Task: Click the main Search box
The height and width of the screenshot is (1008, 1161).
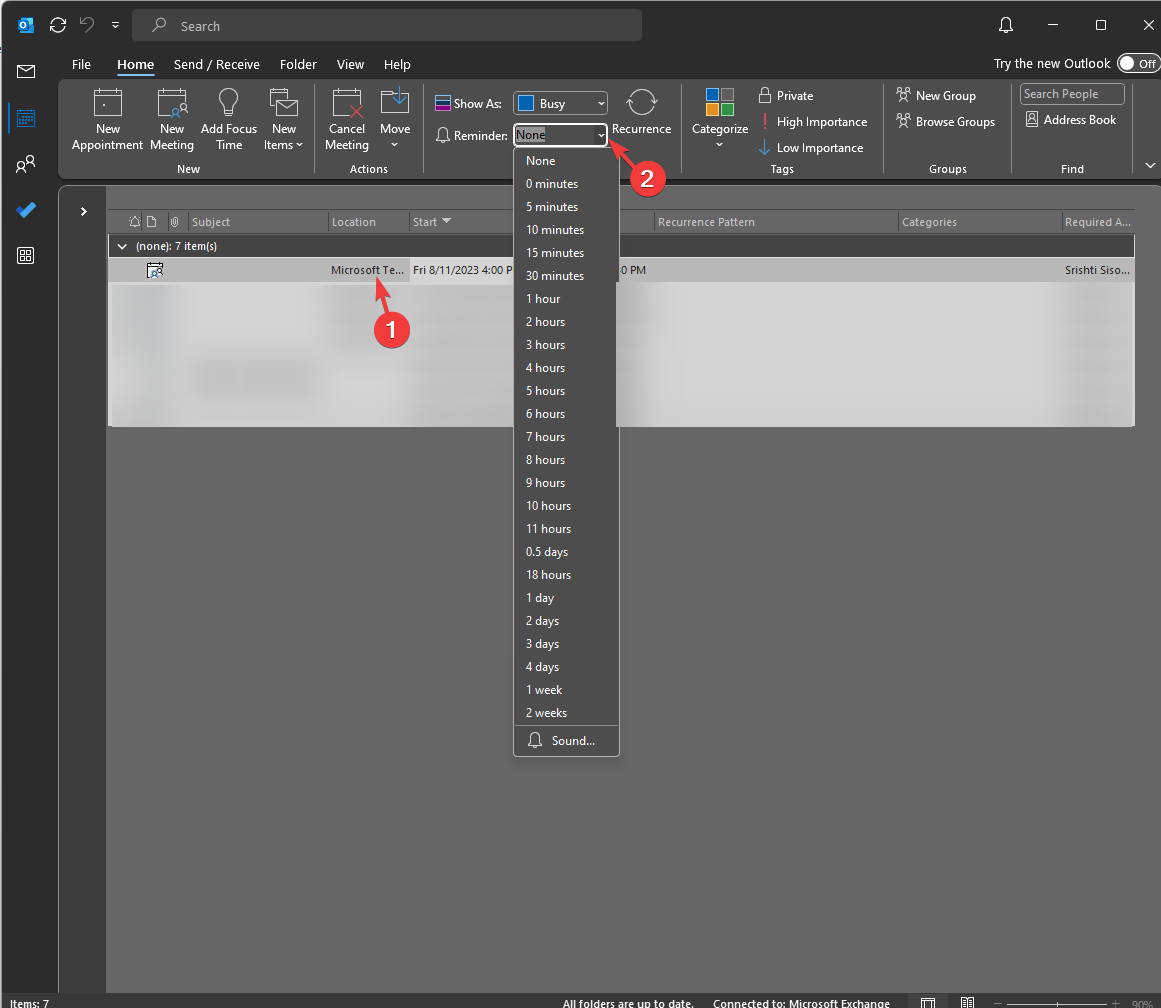Action: click(x=387, y=26)
